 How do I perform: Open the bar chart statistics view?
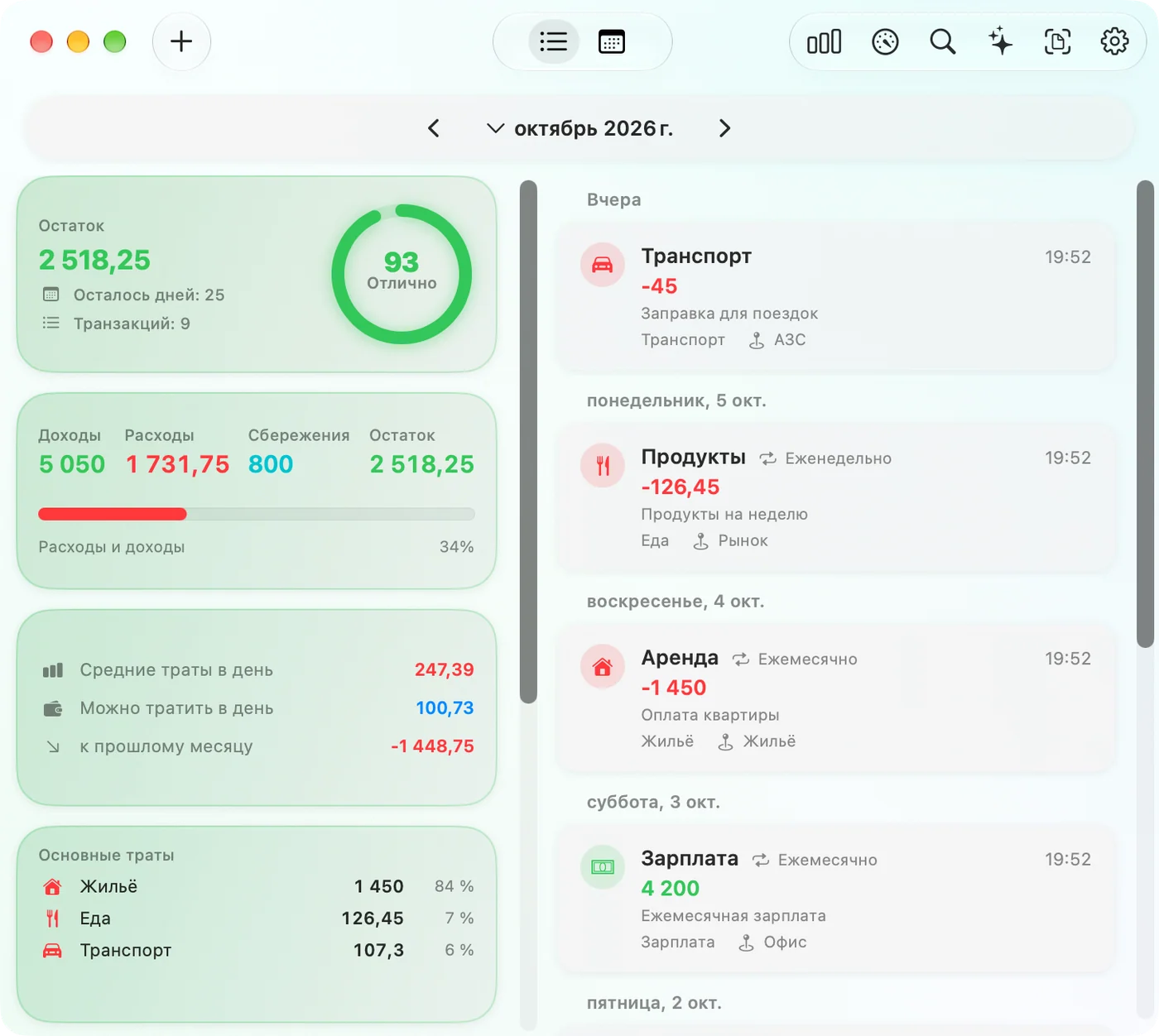click(824, 41)
